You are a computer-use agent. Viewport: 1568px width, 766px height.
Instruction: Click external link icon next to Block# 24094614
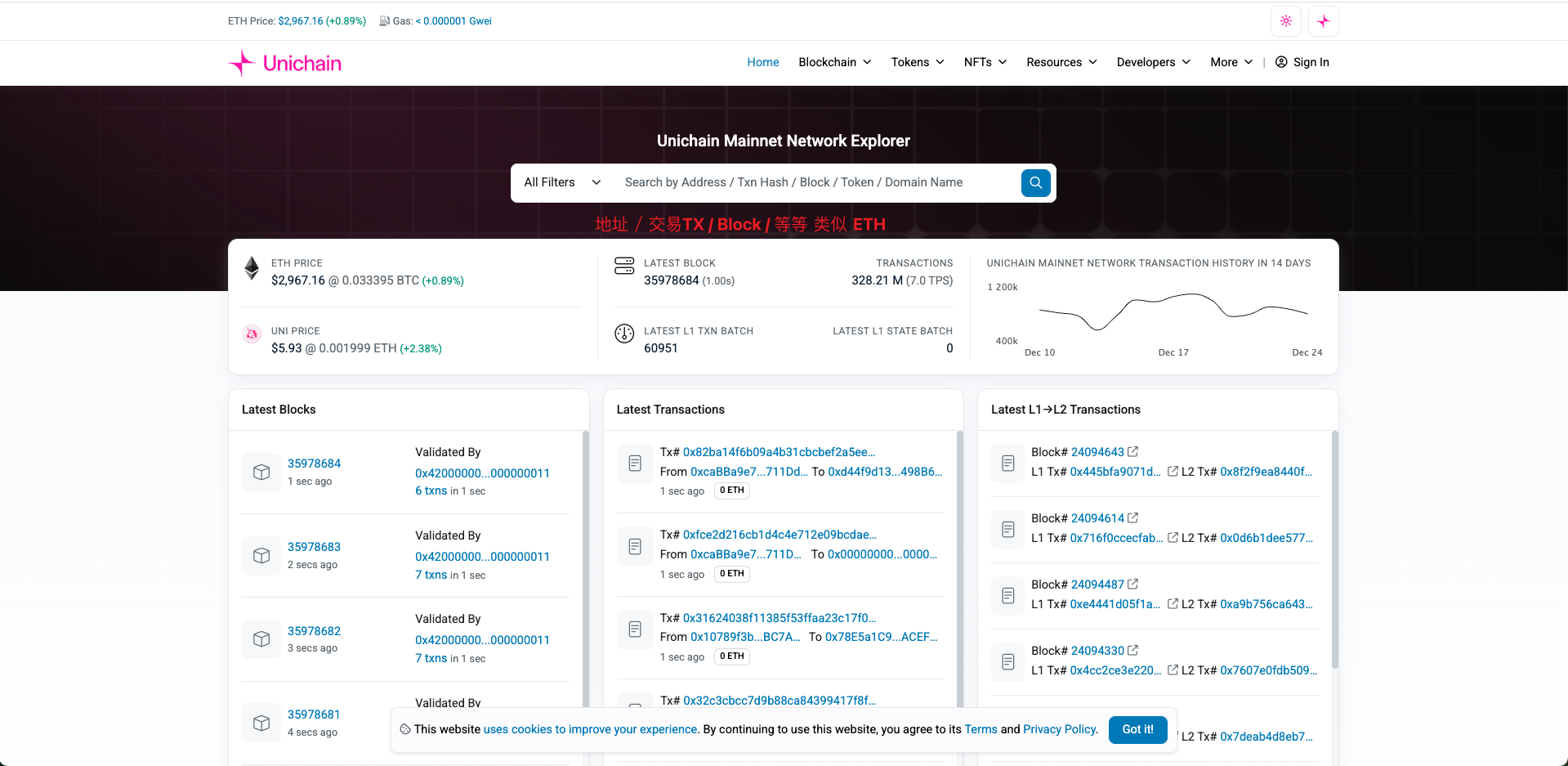(x=1132, y=518)
